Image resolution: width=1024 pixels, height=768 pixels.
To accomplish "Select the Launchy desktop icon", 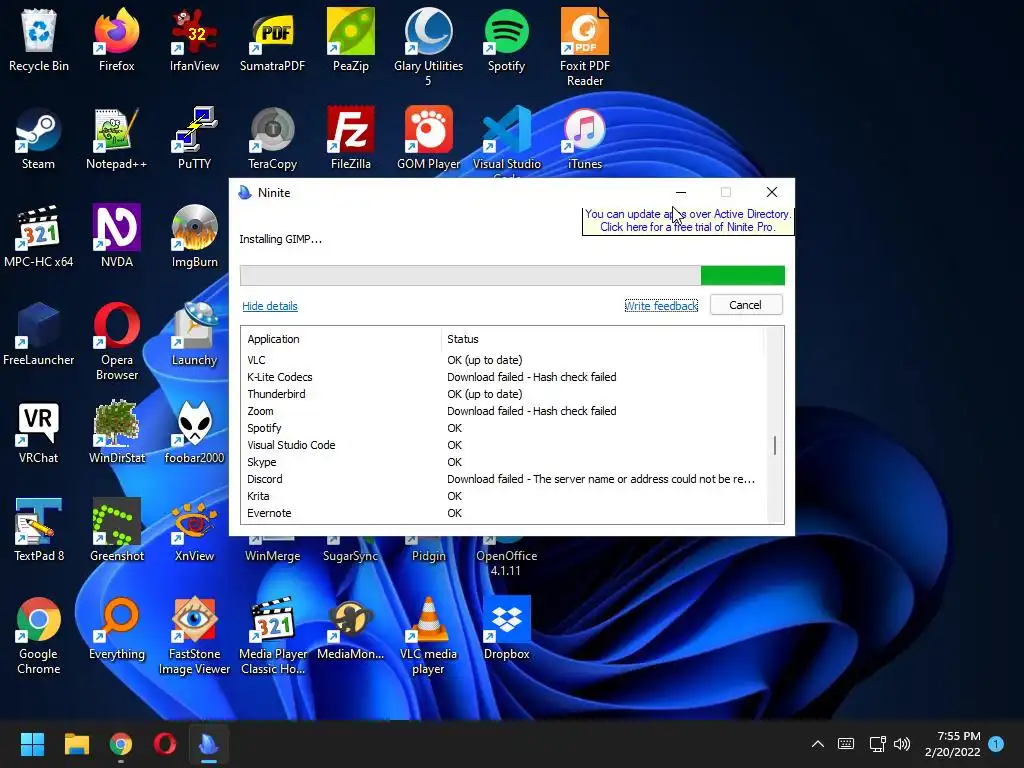I will pos(194,334).
